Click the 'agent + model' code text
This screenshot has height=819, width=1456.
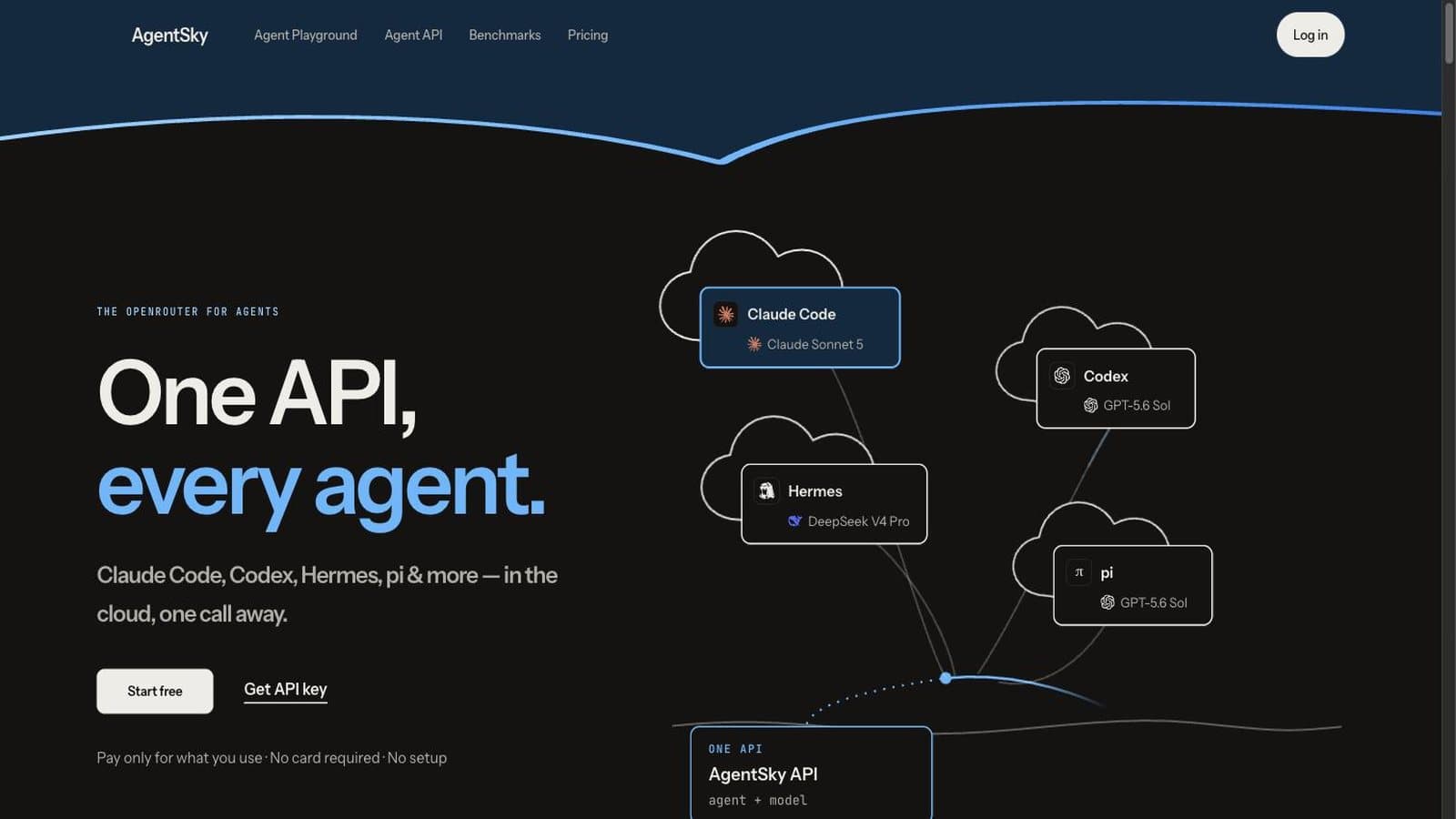click(x=758, y=800)
